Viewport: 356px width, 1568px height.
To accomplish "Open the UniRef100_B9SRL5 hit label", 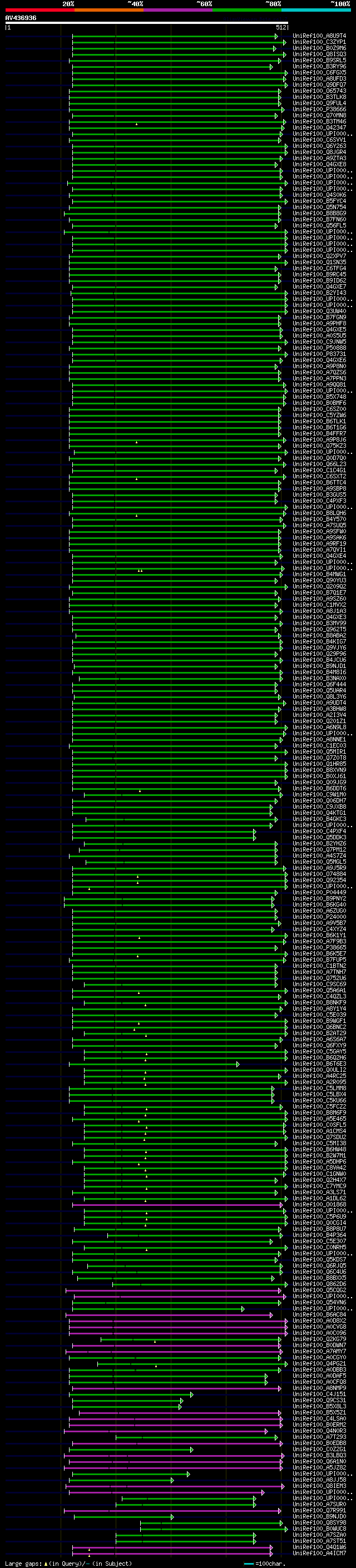I will (319, 60).
